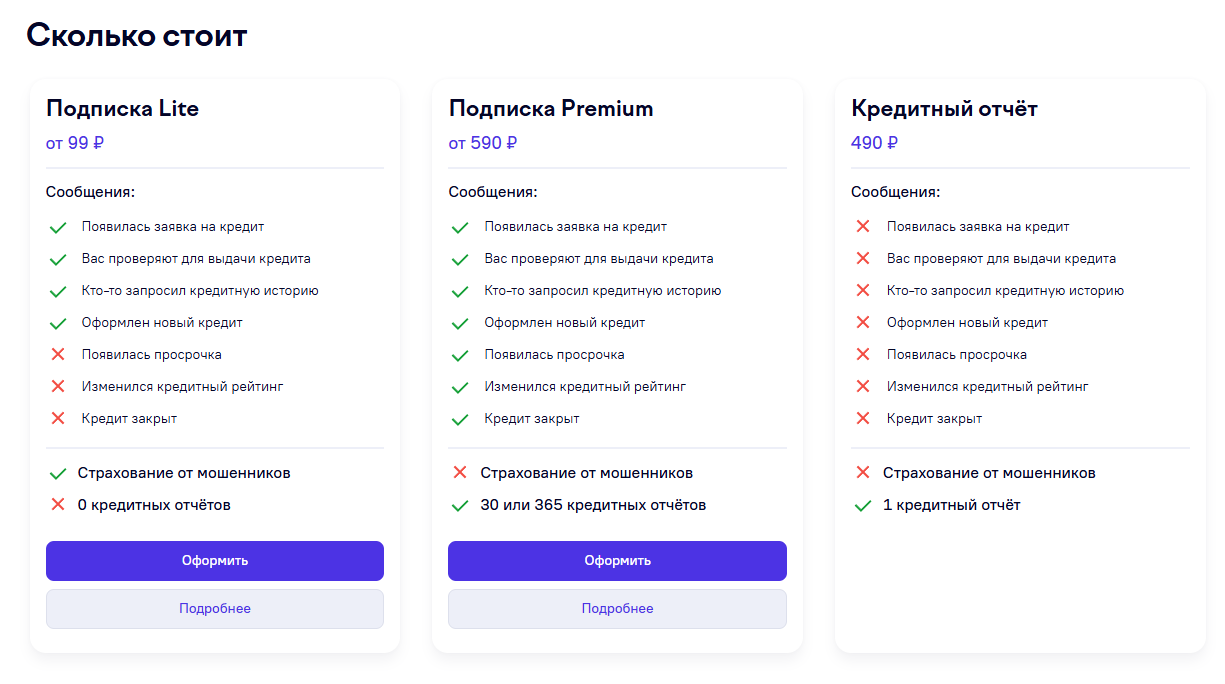Click red cross beside Кредитный отчёт 'Оформлен новый кредит'
The image size is (1225, 684).
click(863, 323)
